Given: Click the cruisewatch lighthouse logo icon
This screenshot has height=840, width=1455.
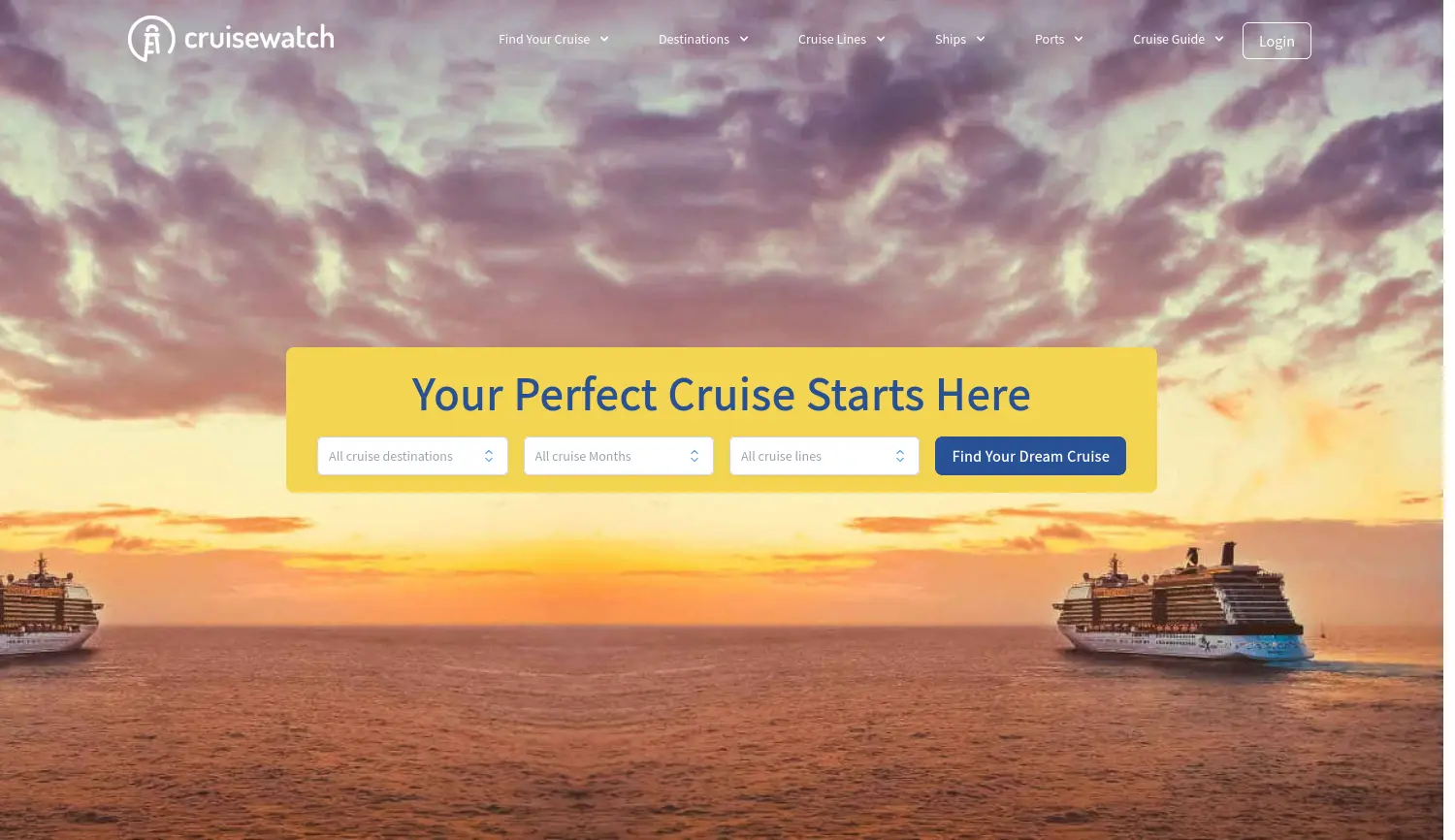Looking at the screenshot, I should click(151, 39).
